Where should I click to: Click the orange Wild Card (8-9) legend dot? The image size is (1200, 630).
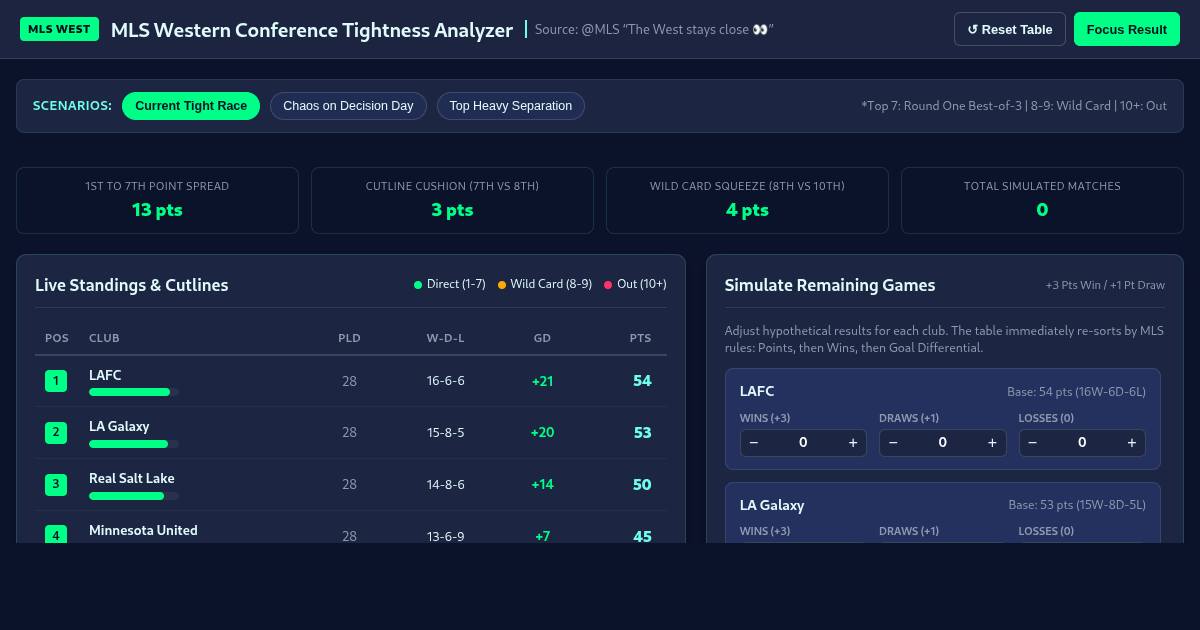[x=502, y=285]
